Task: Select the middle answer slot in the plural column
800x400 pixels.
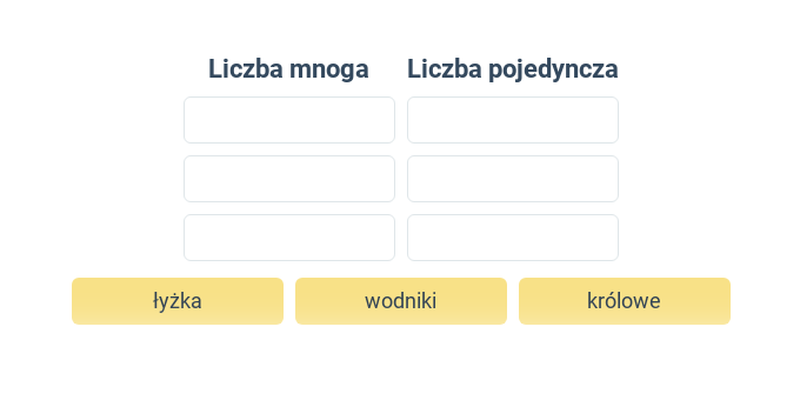Action: (289, 179)
